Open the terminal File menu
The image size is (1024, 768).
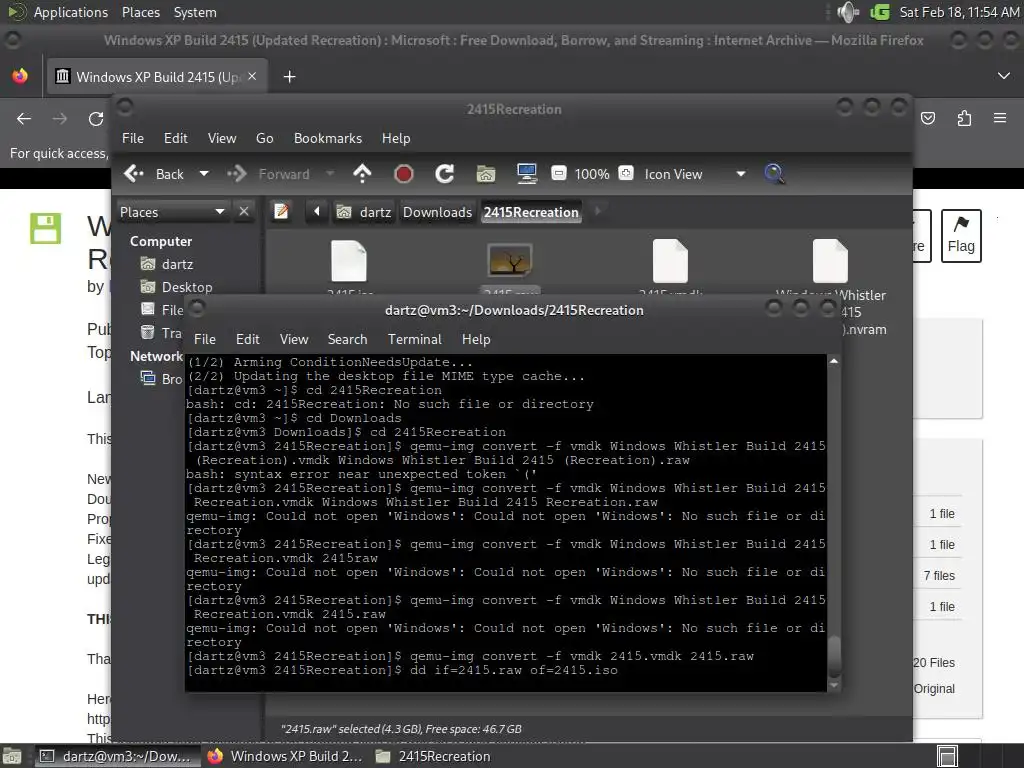(x=204, y=339)
